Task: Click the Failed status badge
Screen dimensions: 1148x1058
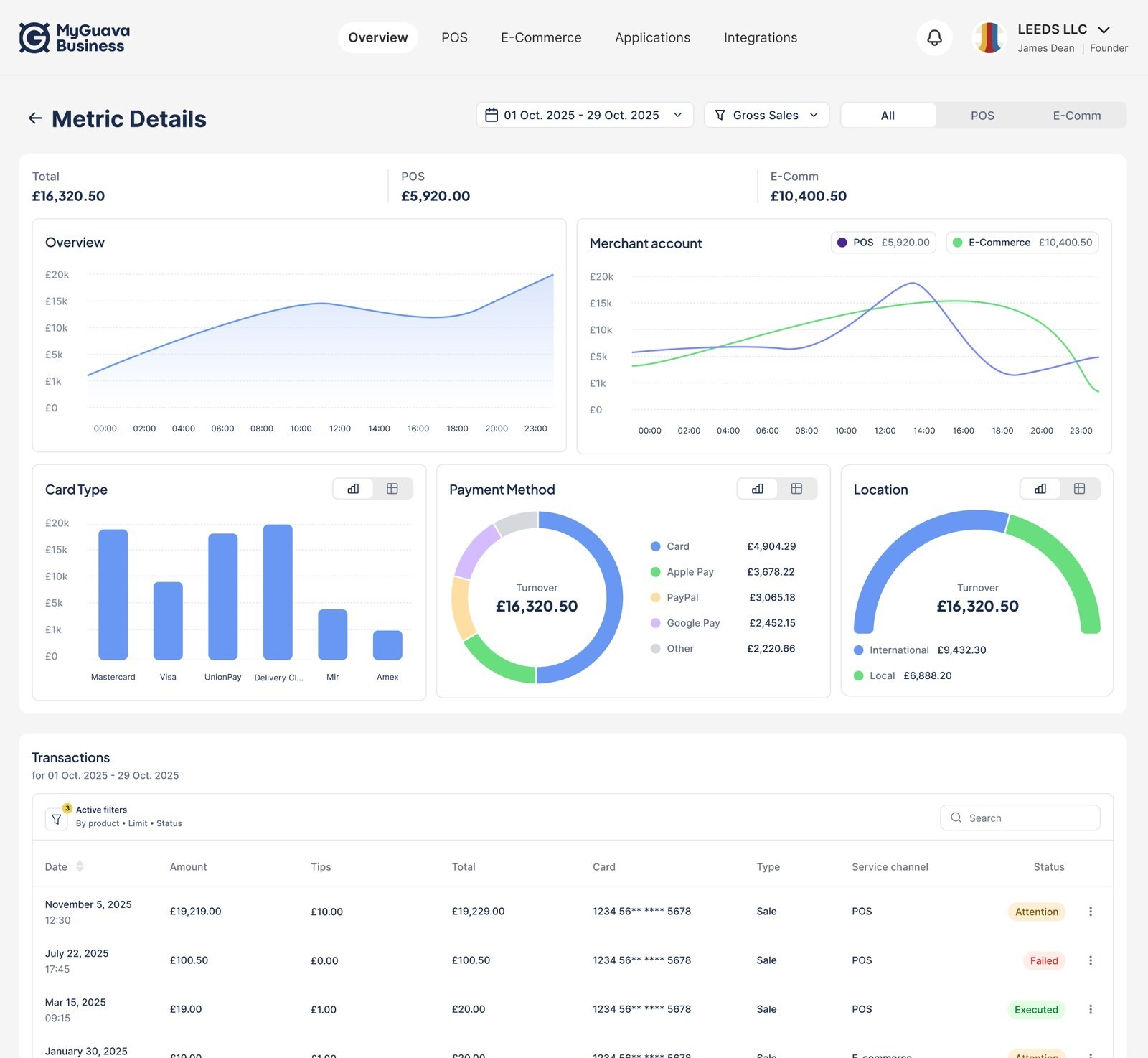Action: coord(1044,960)
